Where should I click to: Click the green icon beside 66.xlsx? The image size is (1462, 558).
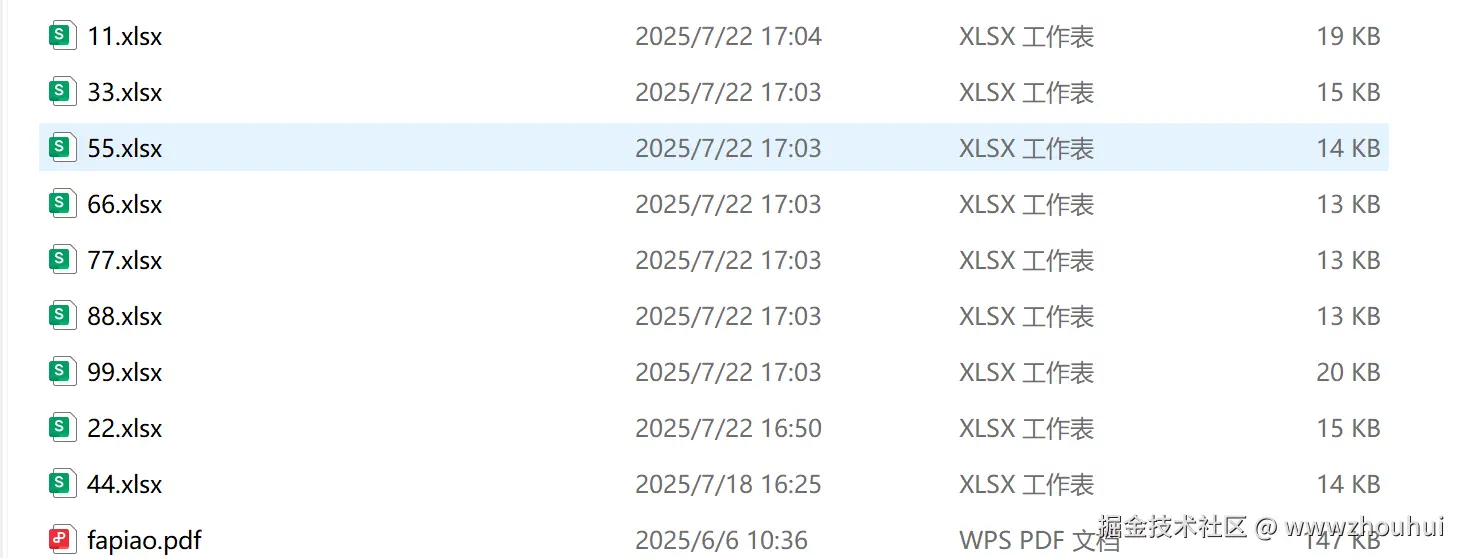coord(62,204)
